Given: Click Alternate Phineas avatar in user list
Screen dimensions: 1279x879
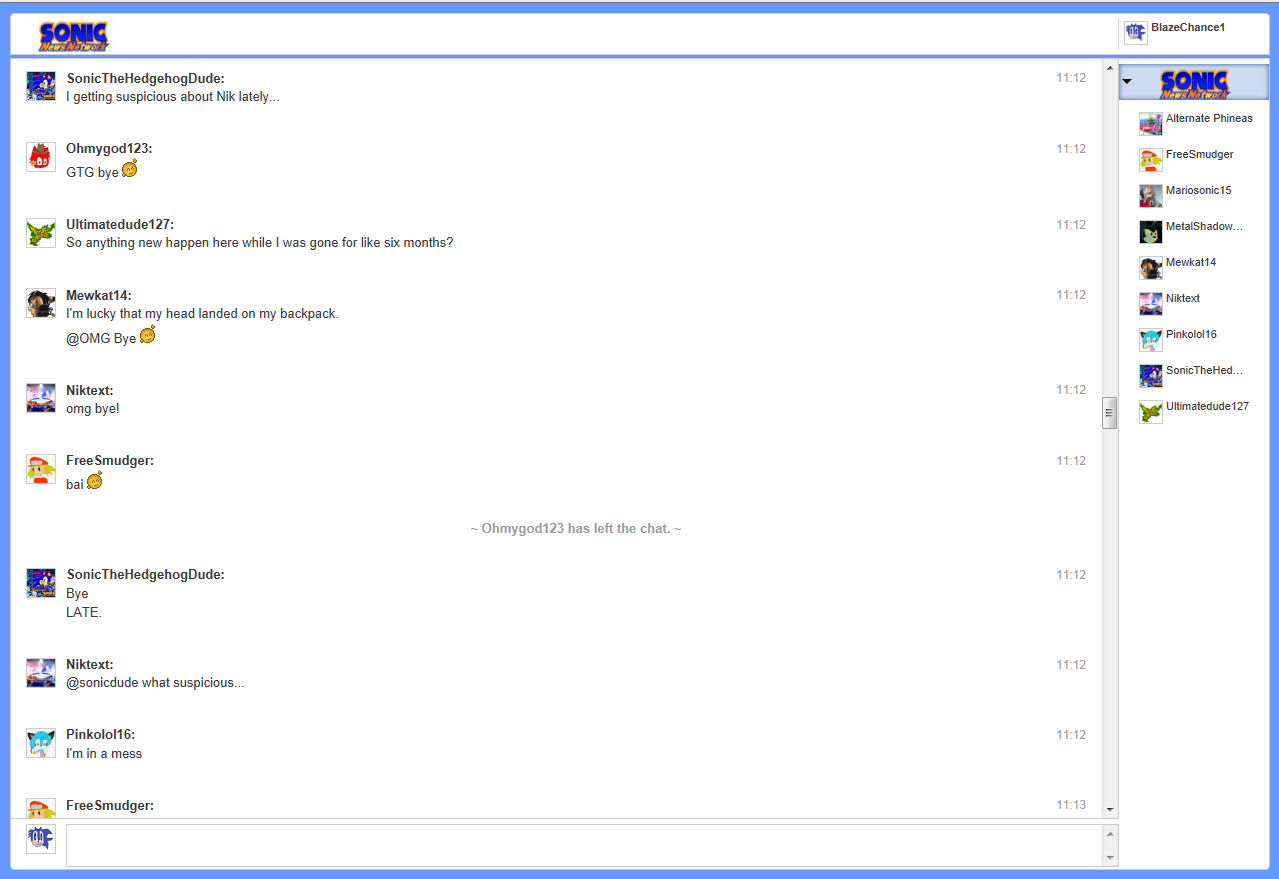Looking at the screenshot, I should [x=1150, y=124].
